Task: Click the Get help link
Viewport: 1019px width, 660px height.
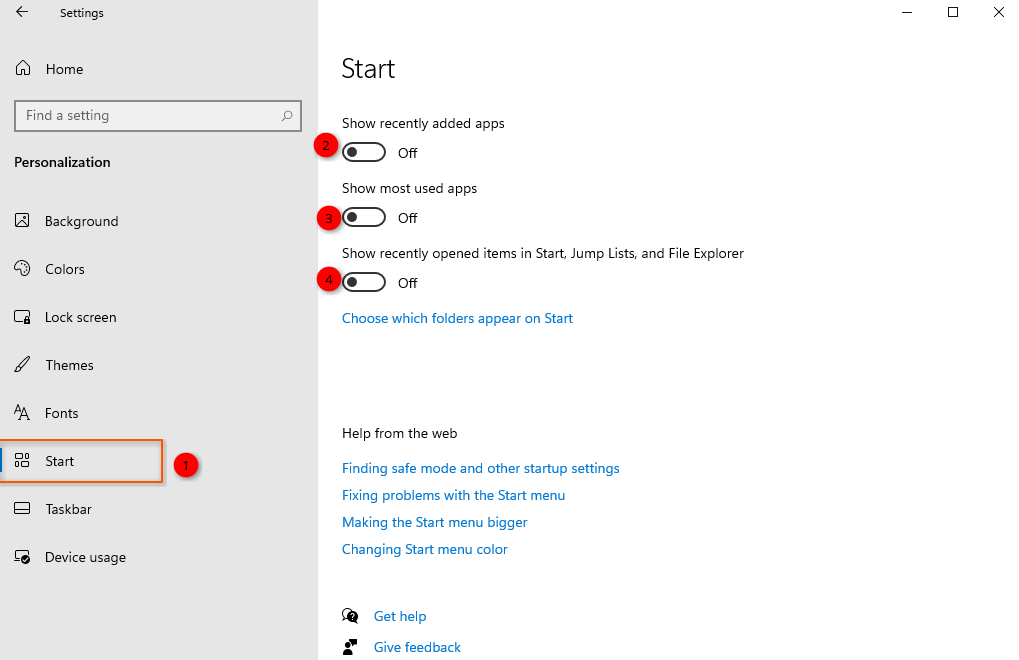Action: click(x=399, y=616)
